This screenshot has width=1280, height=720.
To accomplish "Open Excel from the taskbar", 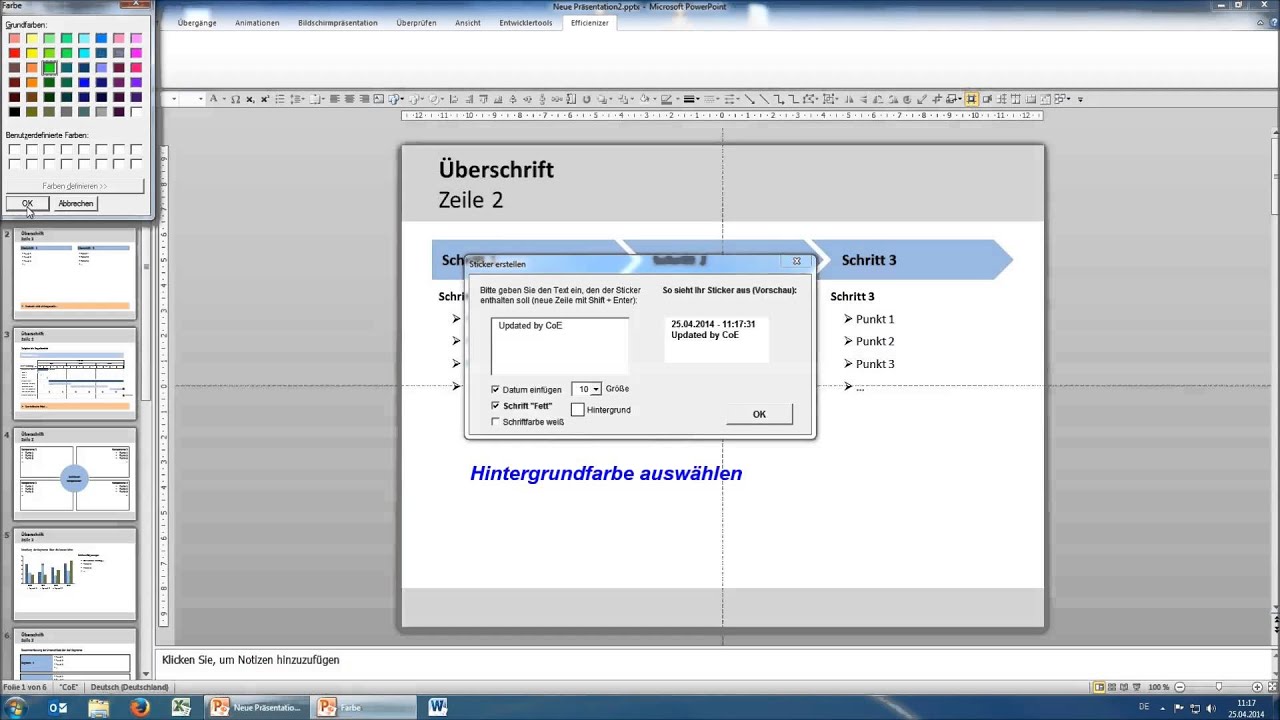I will [x=181, y=707].
